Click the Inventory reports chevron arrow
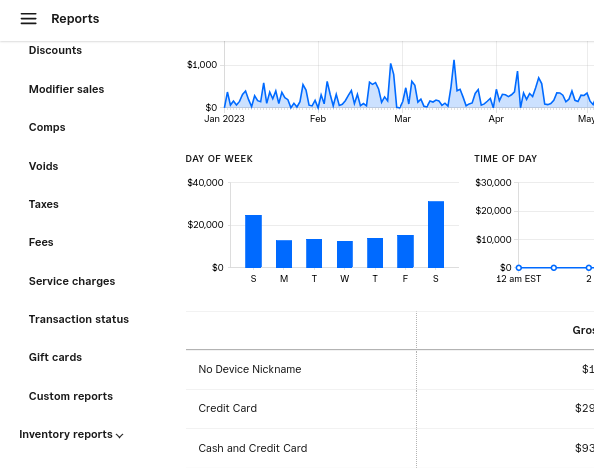The image size is (594, 468). 120,436
